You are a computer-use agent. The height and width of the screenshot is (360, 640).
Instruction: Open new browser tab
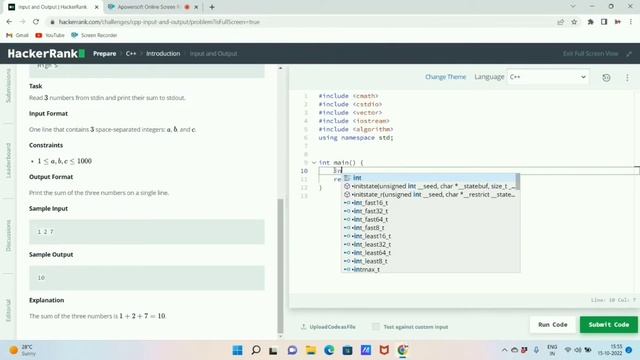211,7
